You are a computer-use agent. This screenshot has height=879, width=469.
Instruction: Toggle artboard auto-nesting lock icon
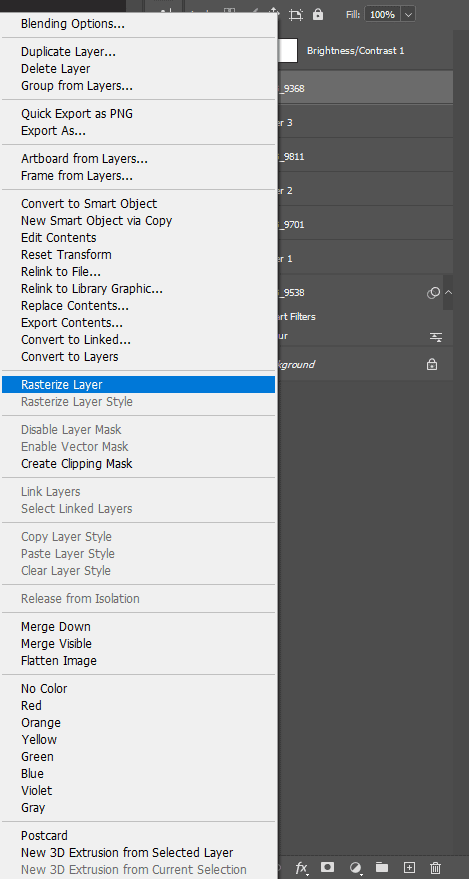296,14
